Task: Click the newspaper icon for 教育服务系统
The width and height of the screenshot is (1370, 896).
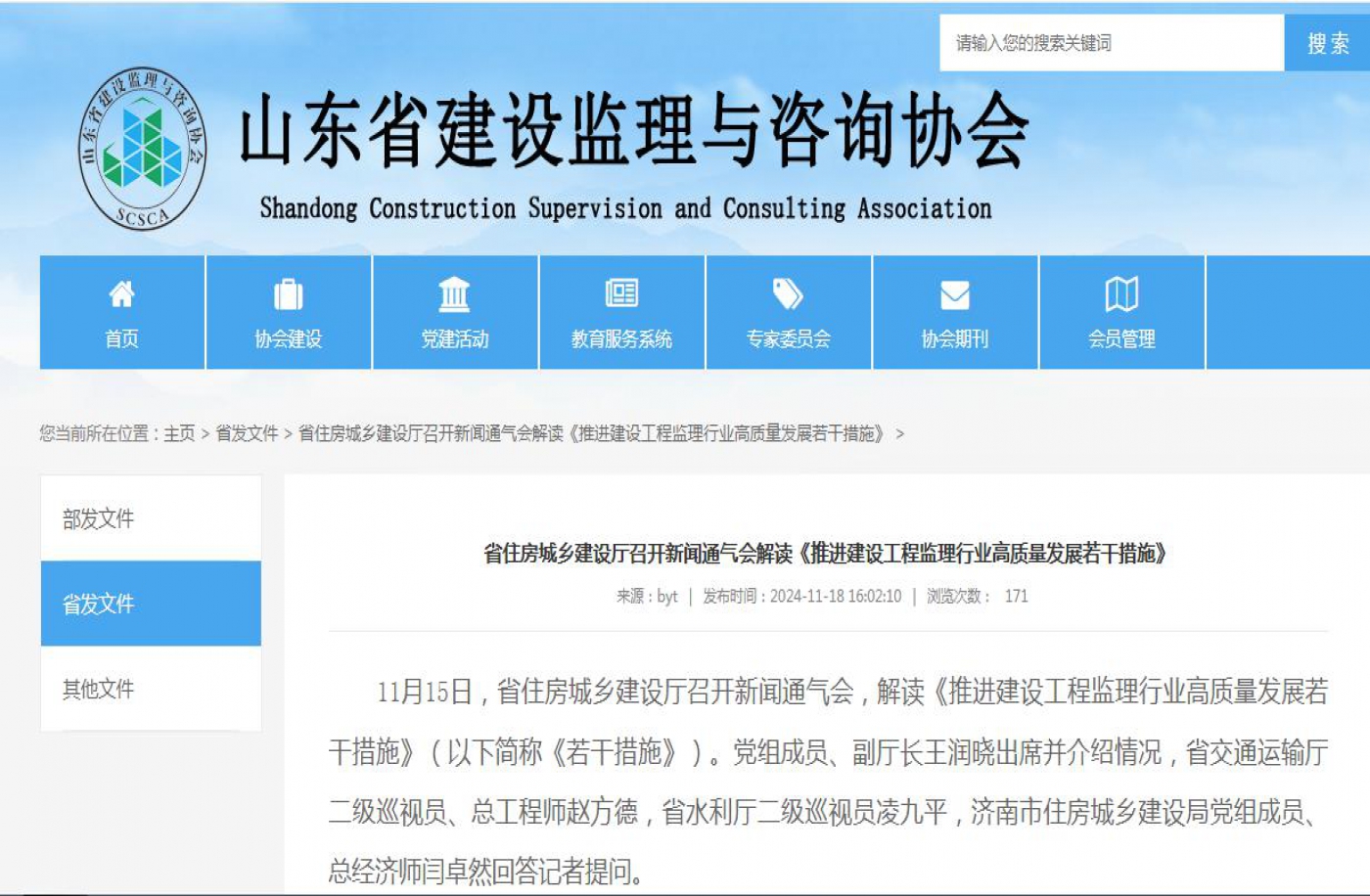Action: [621, 293]
